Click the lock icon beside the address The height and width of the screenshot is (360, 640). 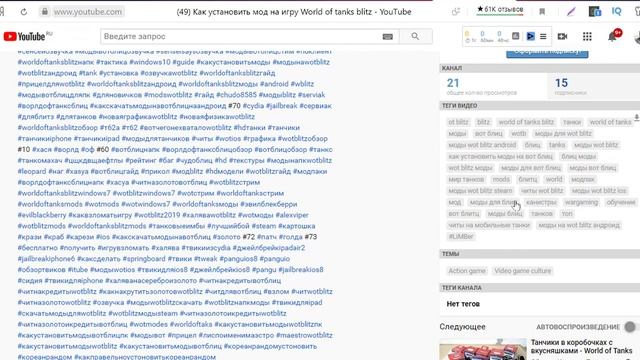pyautogui.click(x=44, y=12)
